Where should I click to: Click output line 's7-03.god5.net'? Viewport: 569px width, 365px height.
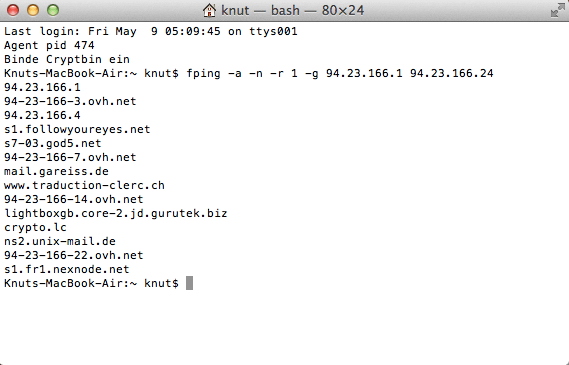53,143
